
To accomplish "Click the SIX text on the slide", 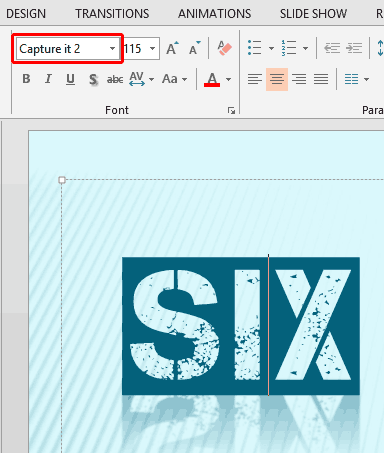I will (x=241, y=326).
